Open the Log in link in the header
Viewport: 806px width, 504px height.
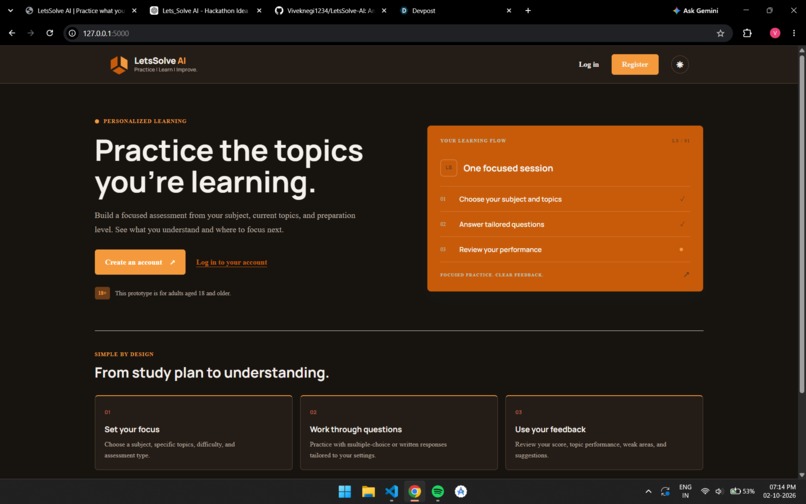(x=589, y=64)
